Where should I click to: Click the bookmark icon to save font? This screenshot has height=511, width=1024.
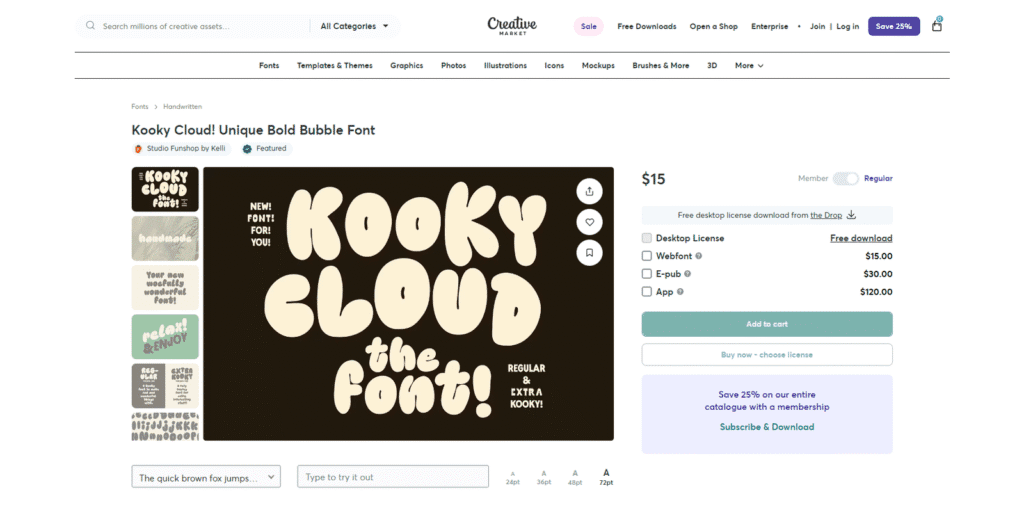click(x=589, y=253)
